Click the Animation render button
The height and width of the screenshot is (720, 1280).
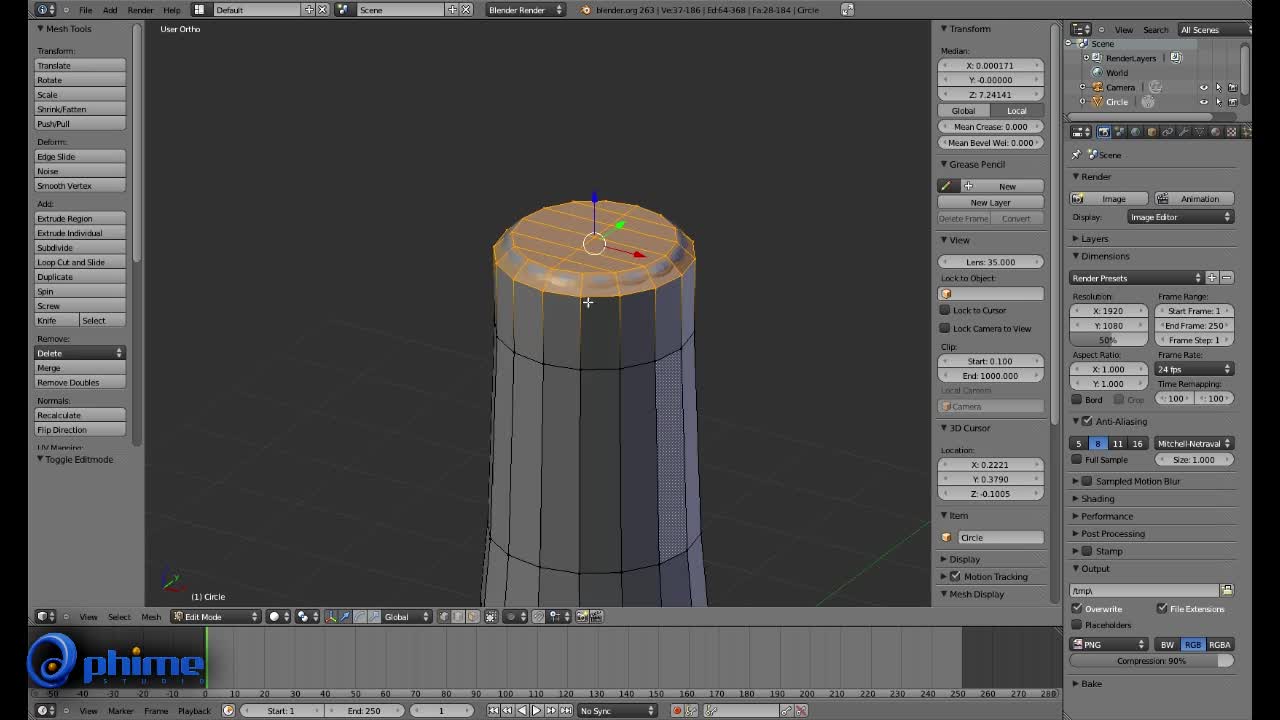click(x=1194, y=198)
